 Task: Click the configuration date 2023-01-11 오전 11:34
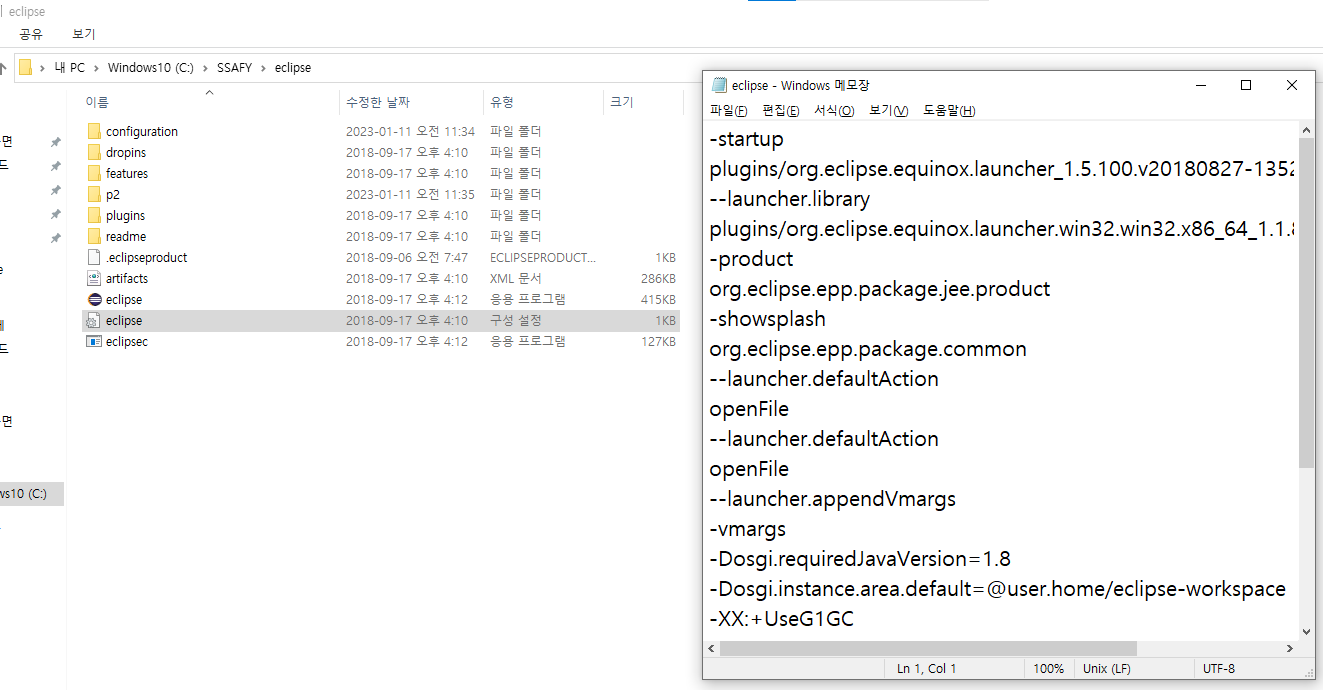410,131
